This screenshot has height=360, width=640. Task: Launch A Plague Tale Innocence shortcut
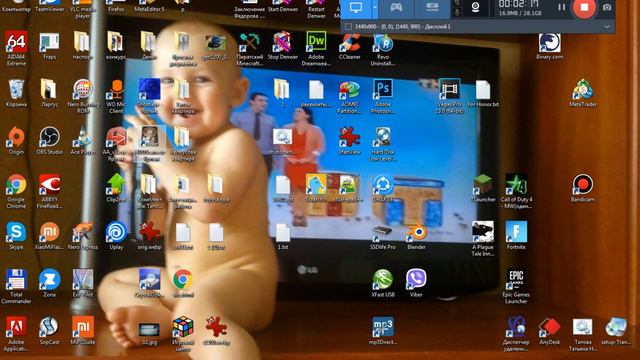pyautogui.click(x=483, y=239)
